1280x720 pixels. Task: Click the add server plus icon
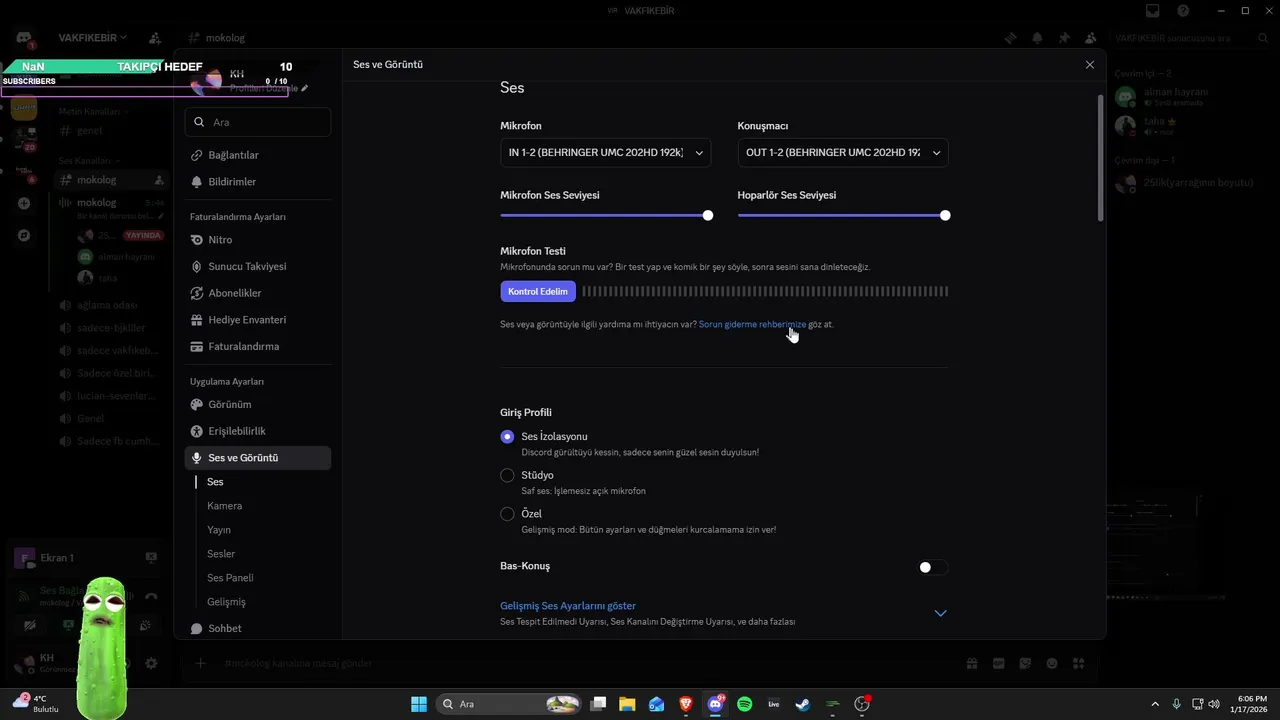point(24,203)
